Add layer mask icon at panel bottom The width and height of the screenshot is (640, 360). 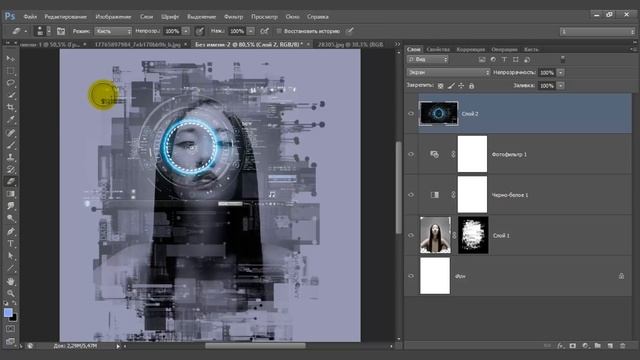[573, 346]
